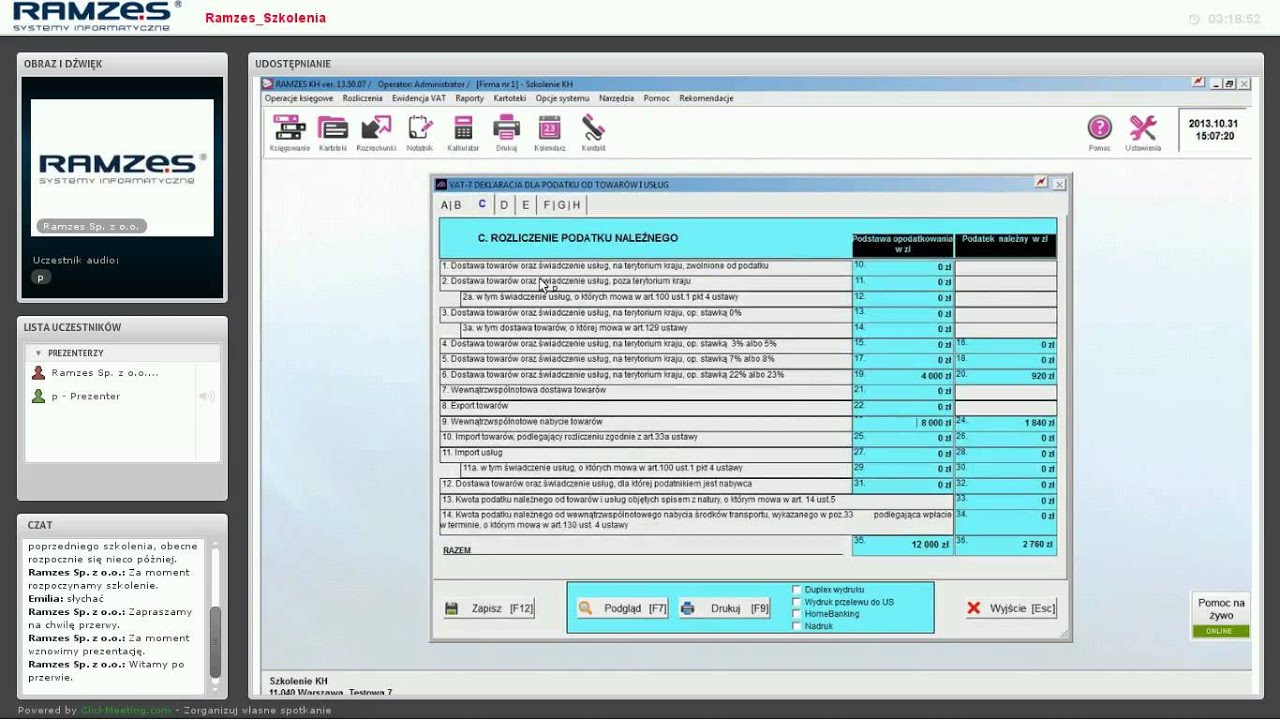Check Wydruk przelewu do US
Image resolution: width=1280 pixels, height=720 pixels.
point(796,602)
